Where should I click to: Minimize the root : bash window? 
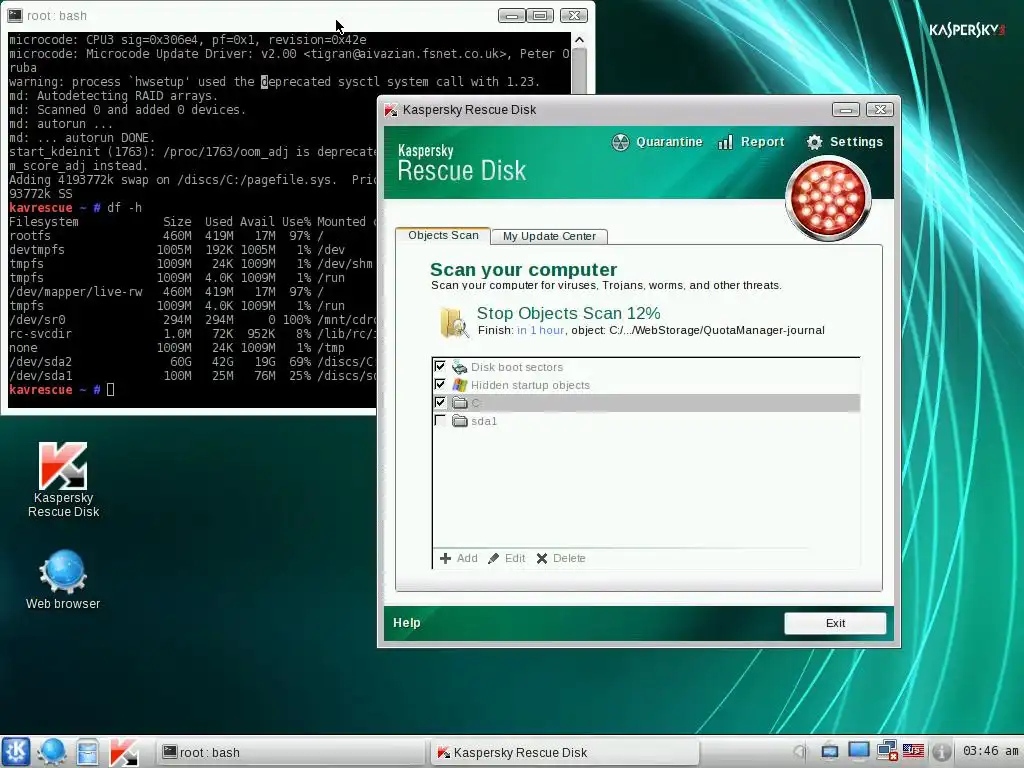[511, 16]
